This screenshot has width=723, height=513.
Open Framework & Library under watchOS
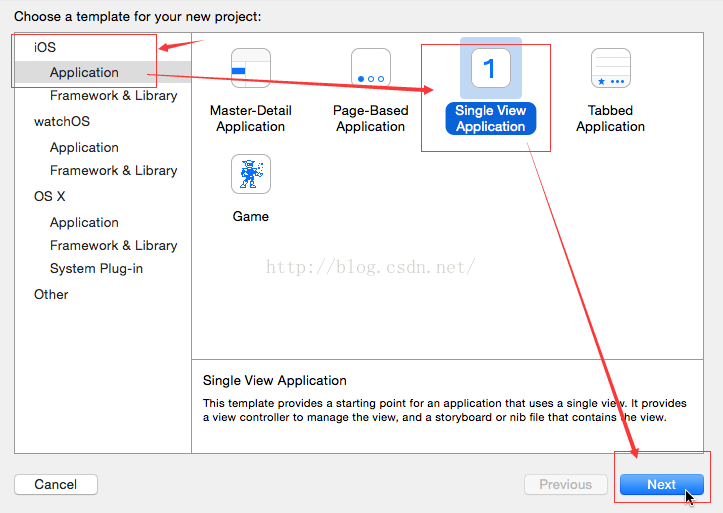(113, 171)
